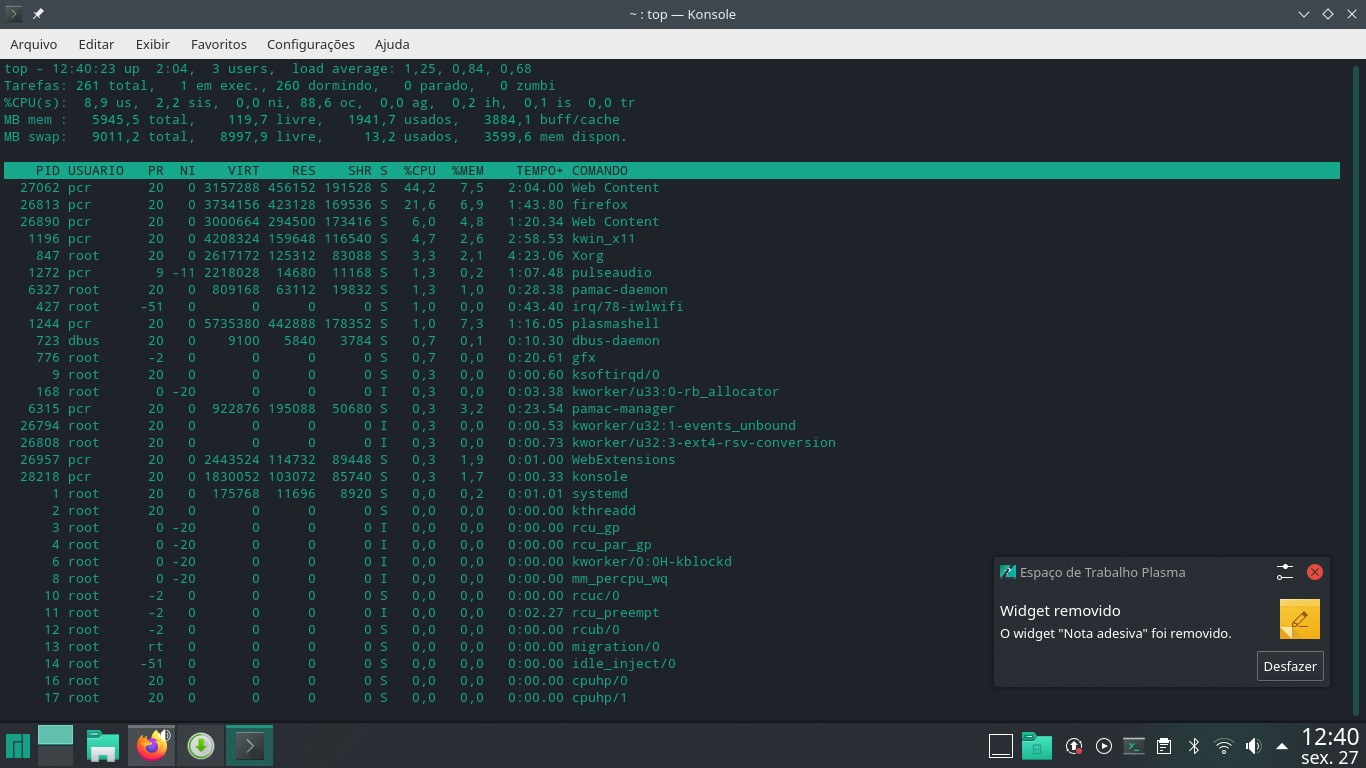Image resolution: width=1366 pixels, height=768 pixels.
Task: Select the Konsole taskbar entry
Action: tap(249, 746)
